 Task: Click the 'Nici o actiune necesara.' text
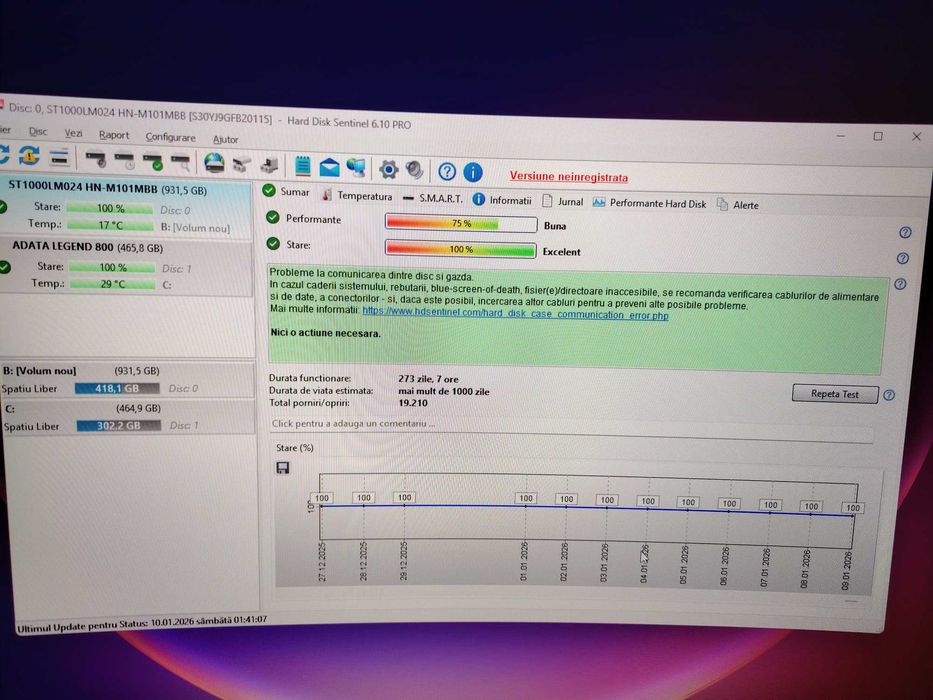(x=325, y=333)
